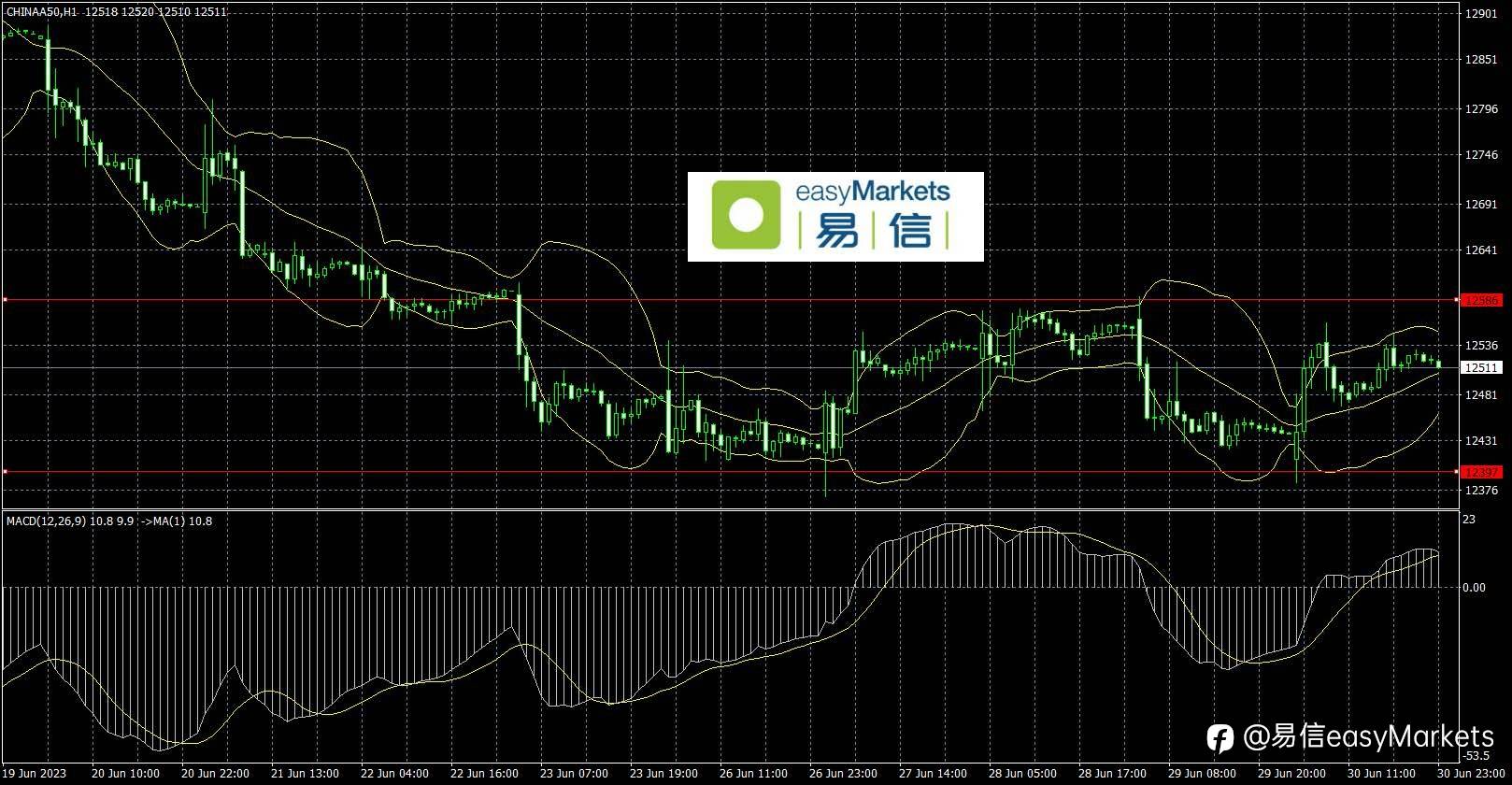Click the 20 Jun 22:00 time label
This screenshot has width=1512, height=785.
[x=215, y=774]
